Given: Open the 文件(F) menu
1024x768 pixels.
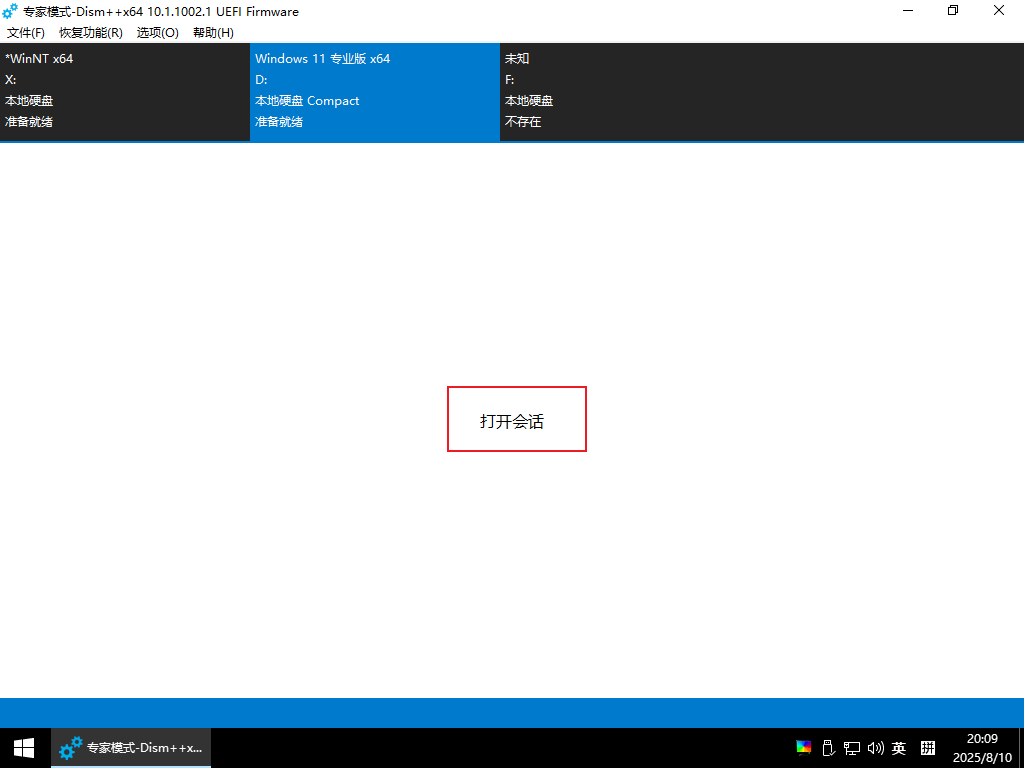Looking at the screenshot, I should (x=25, y=33).
